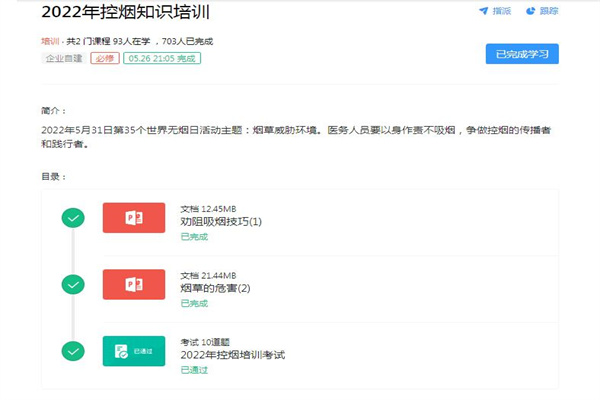
Task: Click the 指派 text label
Action: click(502, 12)
